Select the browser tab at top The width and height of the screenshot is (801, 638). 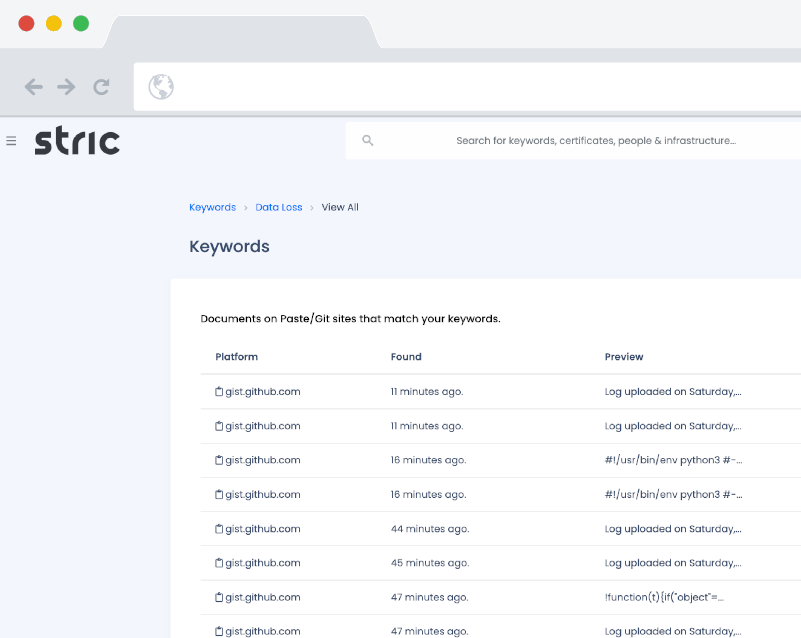(x=240, y=32)
